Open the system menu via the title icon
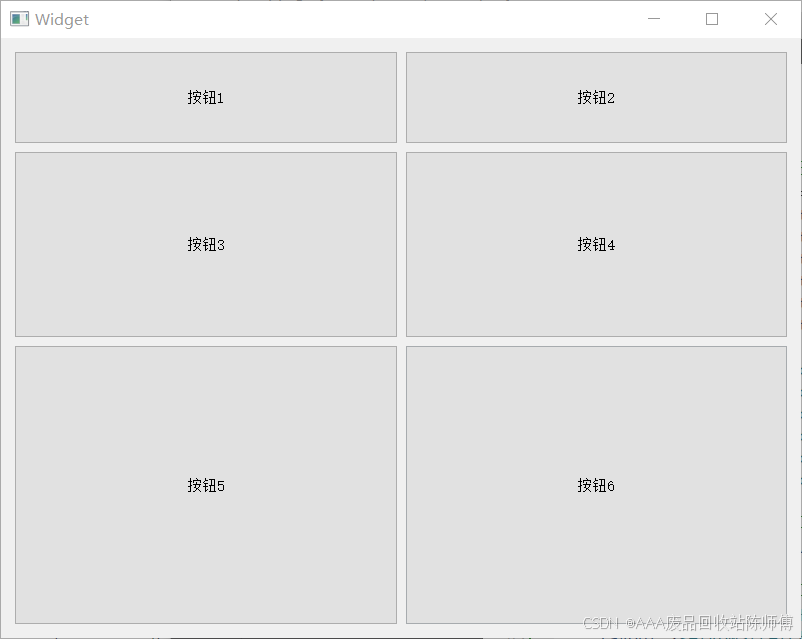 19,19
